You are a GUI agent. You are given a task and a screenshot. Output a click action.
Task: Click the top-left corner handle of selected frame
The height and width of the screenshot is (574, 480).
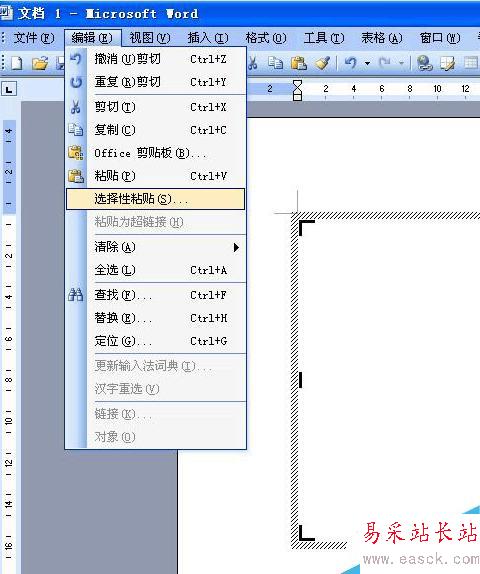click(307, 228)
